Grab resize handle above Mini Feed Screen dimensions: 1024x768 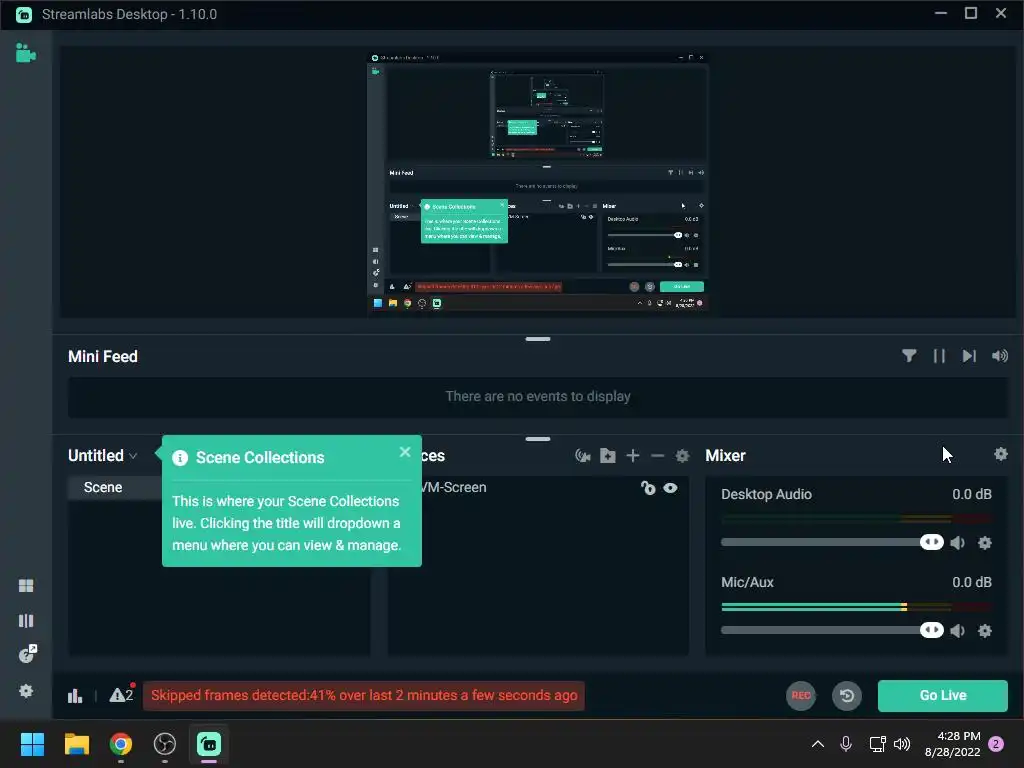pyautogui.click(x=538, y=339)
